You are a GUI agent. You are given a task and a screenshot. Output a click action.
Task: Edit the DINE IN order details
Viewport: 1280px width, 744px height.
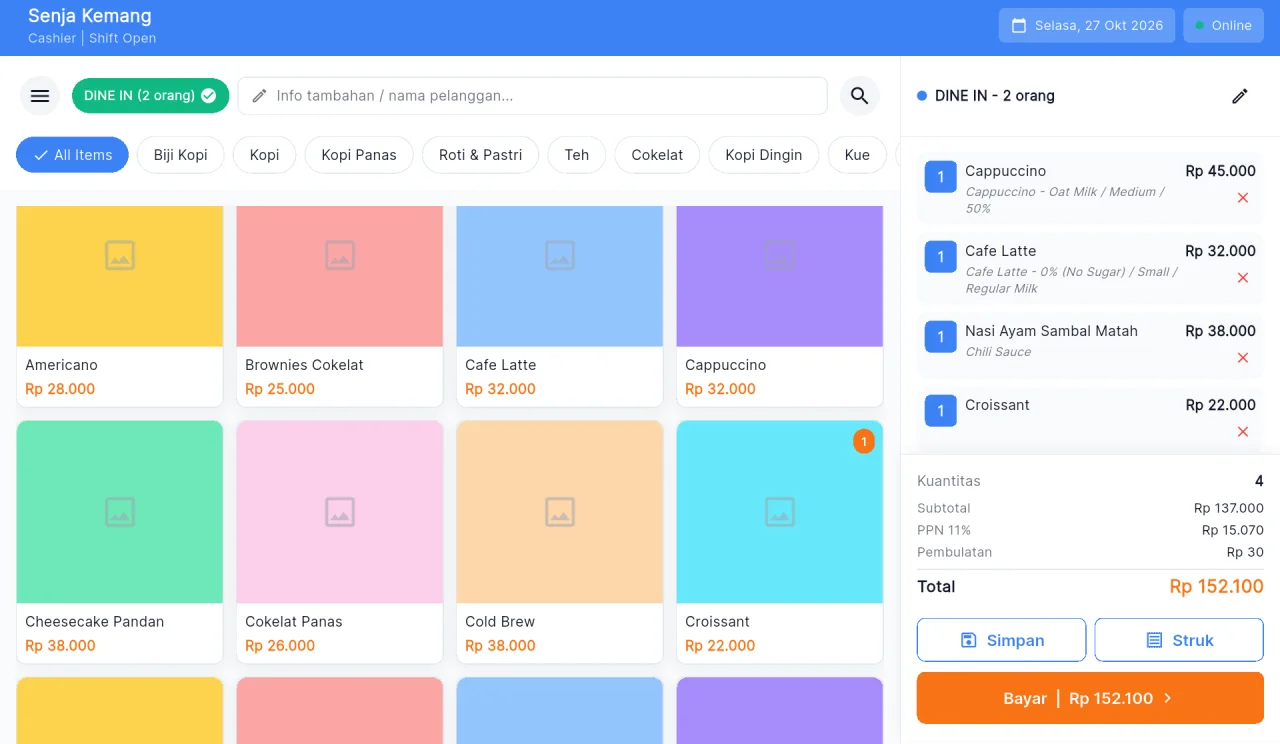pyautogui.click(x=1240, y=96)
